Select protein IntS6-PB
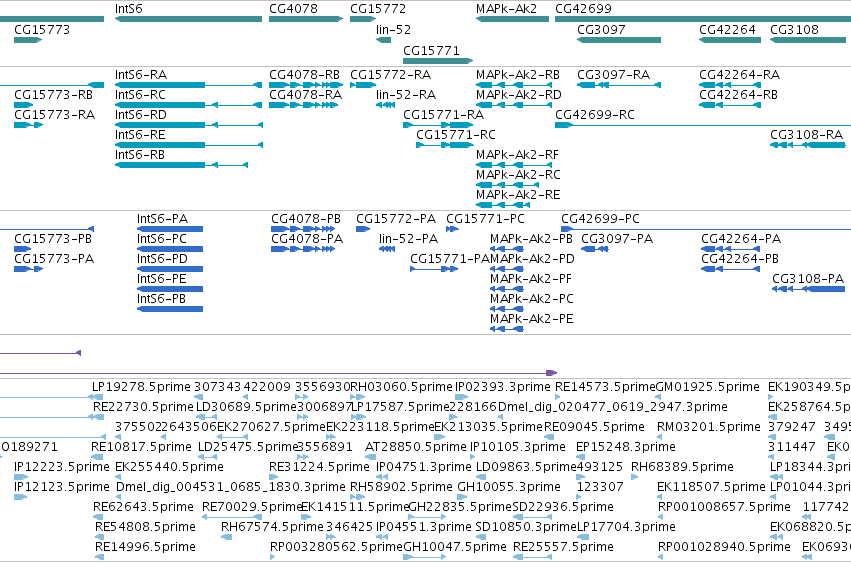Screen dimensions: 851x562 click(x=170, y=309)
